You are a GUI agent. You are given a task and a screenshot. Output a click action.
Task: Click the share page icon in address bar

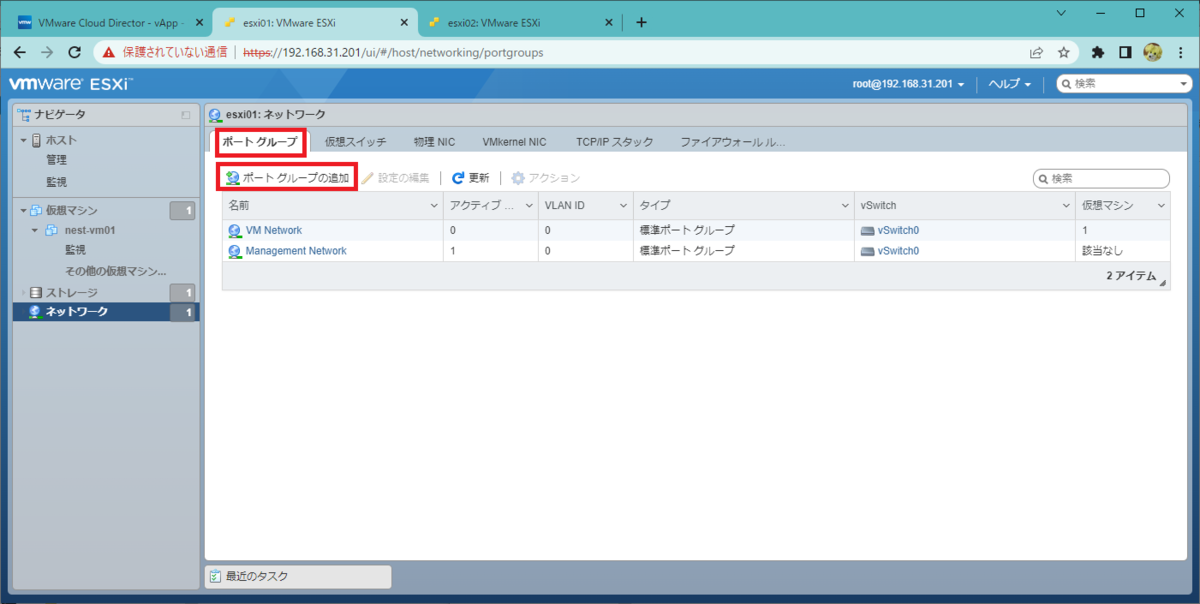(x=1037, y=52)
